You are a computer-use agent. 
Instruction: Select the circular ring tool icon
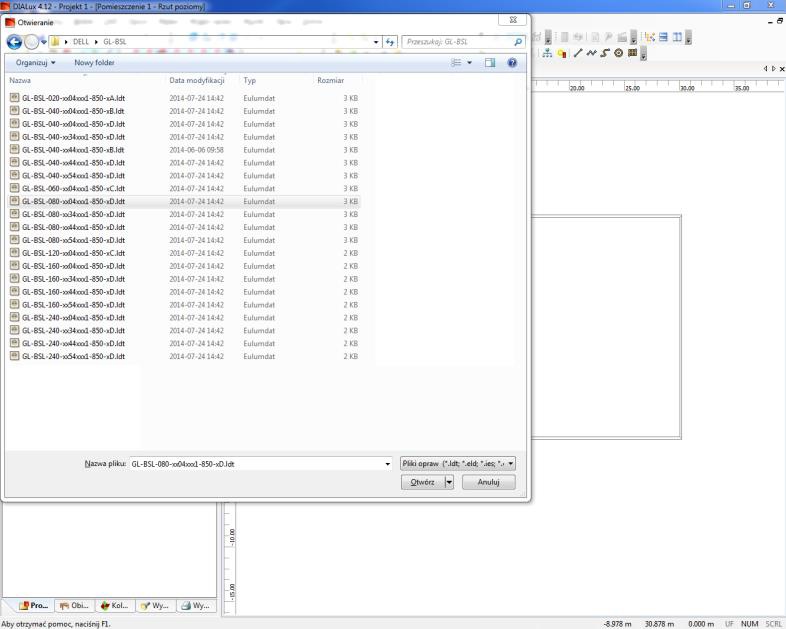tap(619, 53)
